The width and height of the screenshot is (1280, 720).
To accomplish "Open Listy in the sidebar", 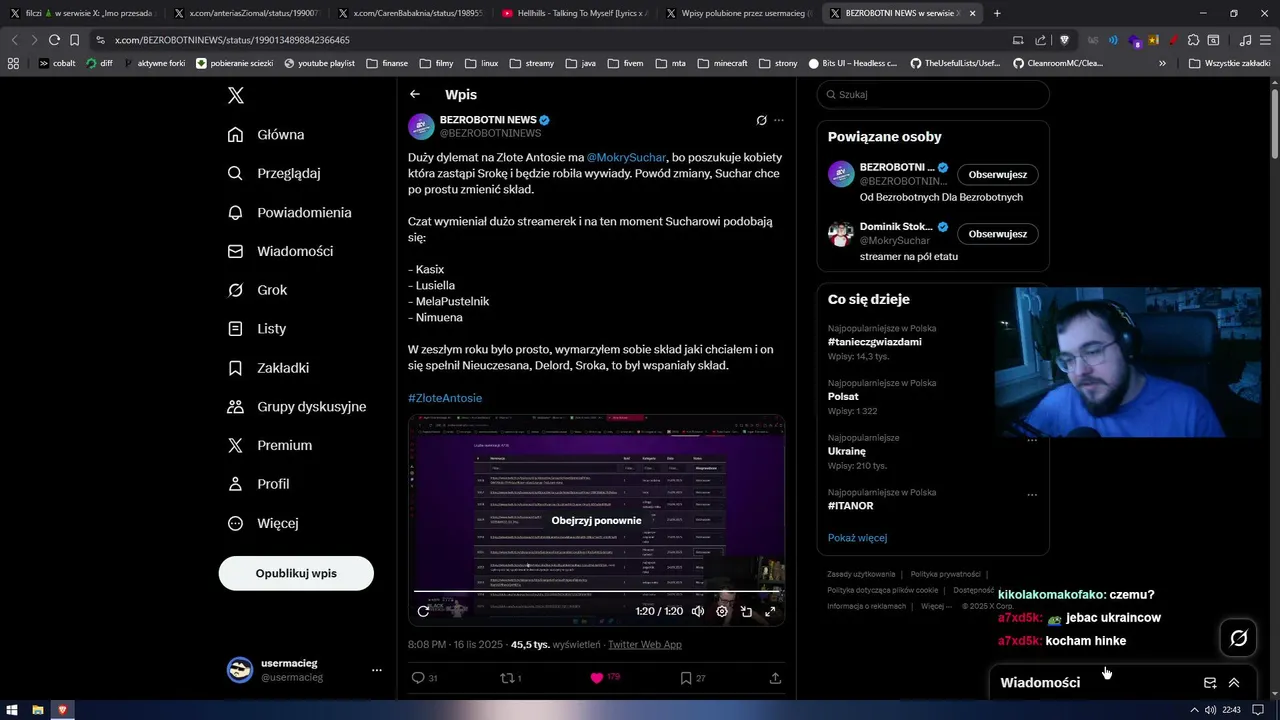I will coord(257,328).
